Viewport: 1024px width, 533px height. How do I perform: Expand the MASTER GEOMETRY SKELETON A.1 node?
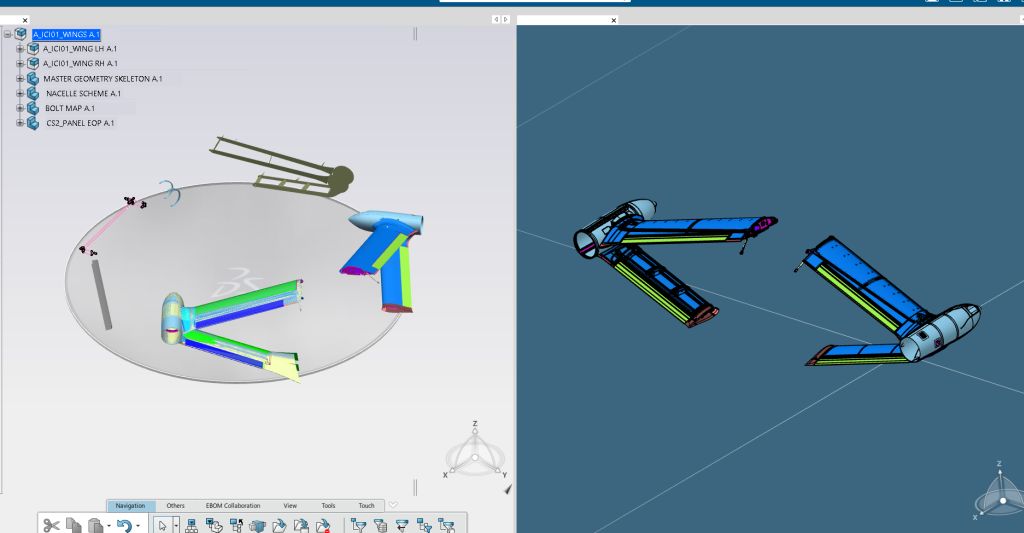pos(19,78)
